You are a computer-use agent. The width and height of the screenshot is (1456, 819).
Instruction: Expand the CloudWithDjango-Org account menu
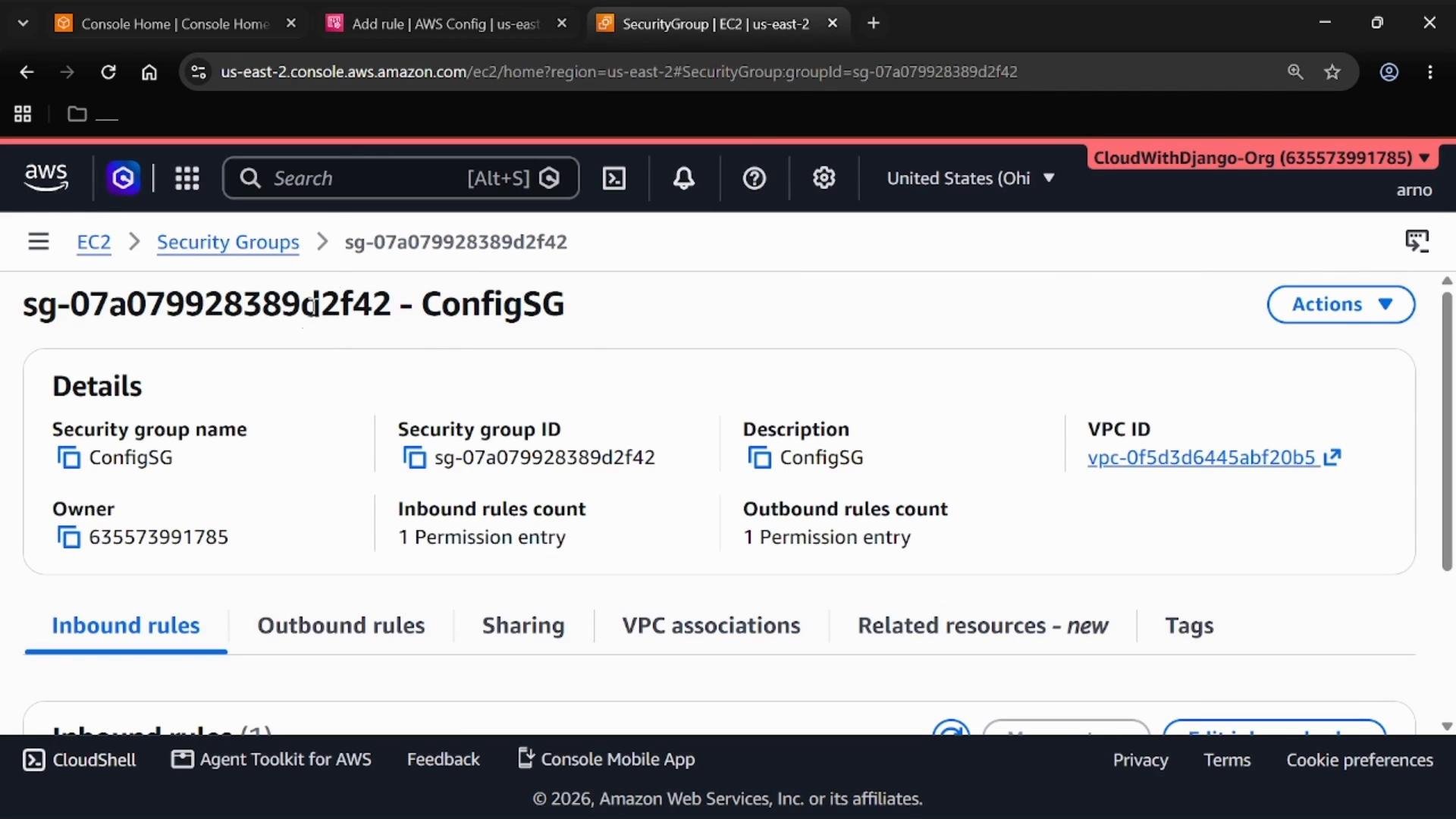tap(1262, 158)
